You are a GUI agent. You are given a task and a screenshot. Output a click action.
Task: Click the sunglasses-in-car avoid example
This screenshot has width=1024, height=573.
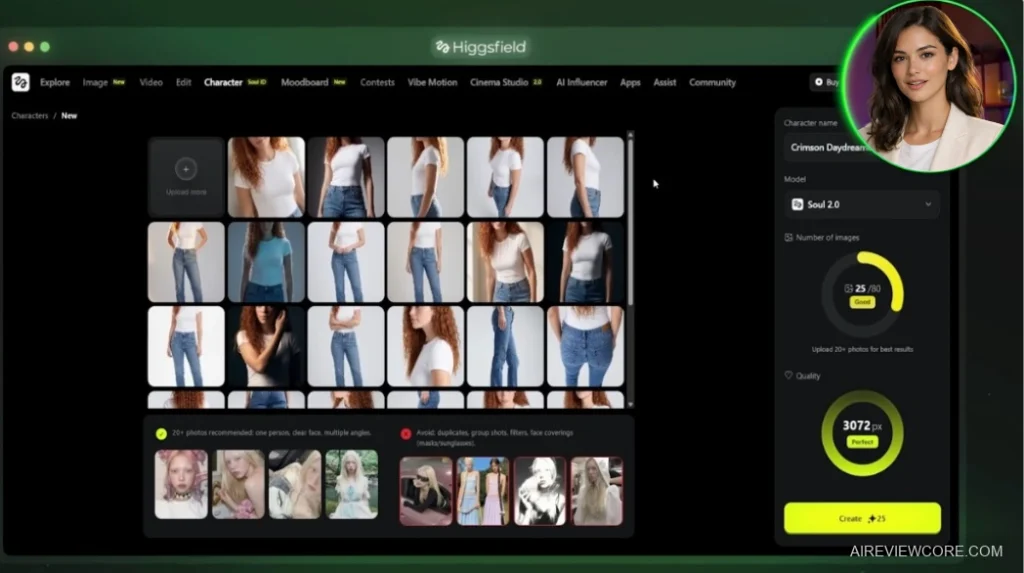[x=426, y=491]
